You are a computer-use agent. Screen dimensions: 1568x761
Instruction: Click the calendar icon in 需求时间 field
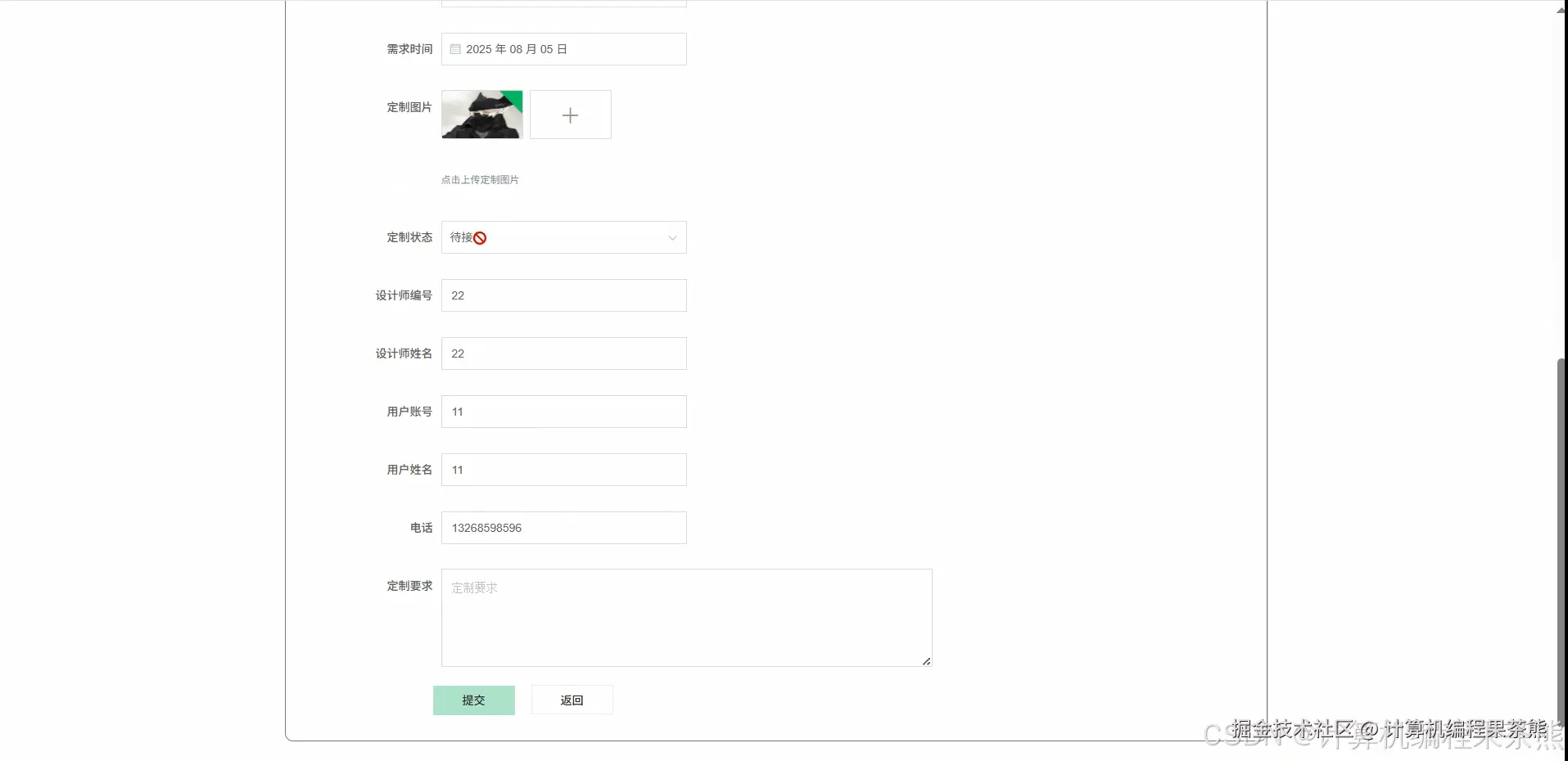pyautogui.click(x=454, y=48)
